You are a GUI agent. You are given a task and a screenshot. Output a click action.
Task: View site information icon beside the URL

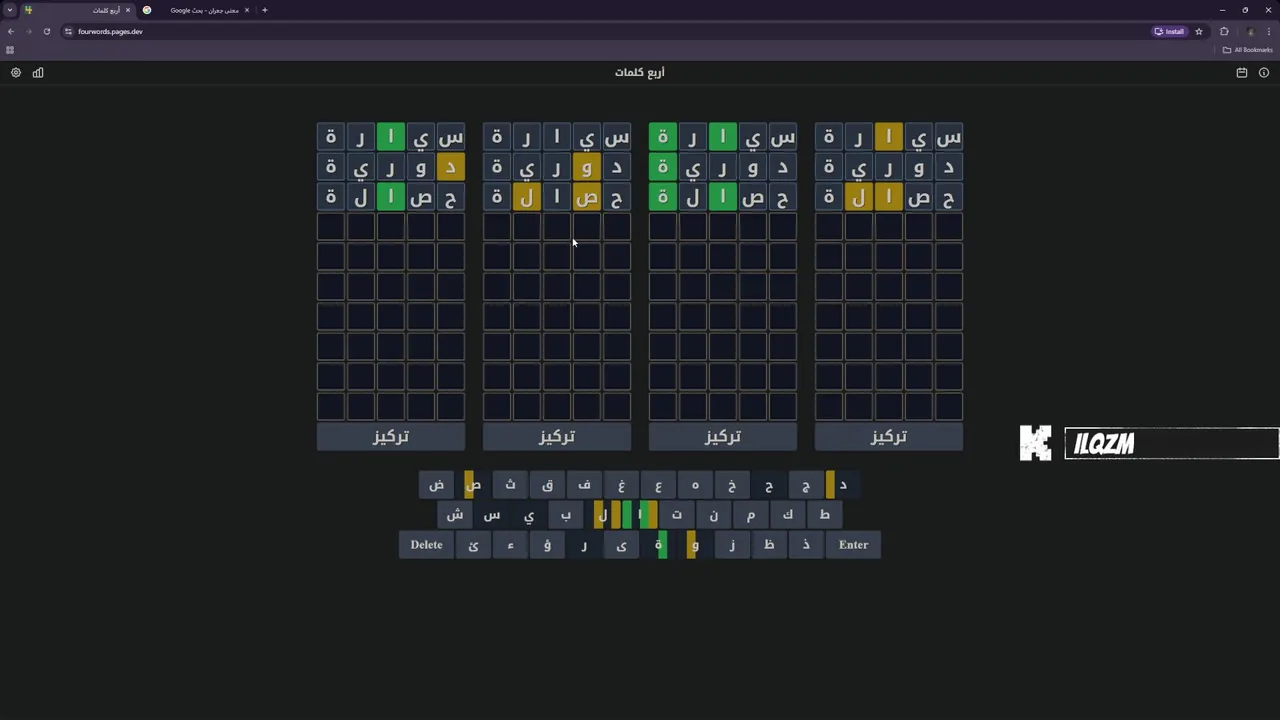coord(68,31)
